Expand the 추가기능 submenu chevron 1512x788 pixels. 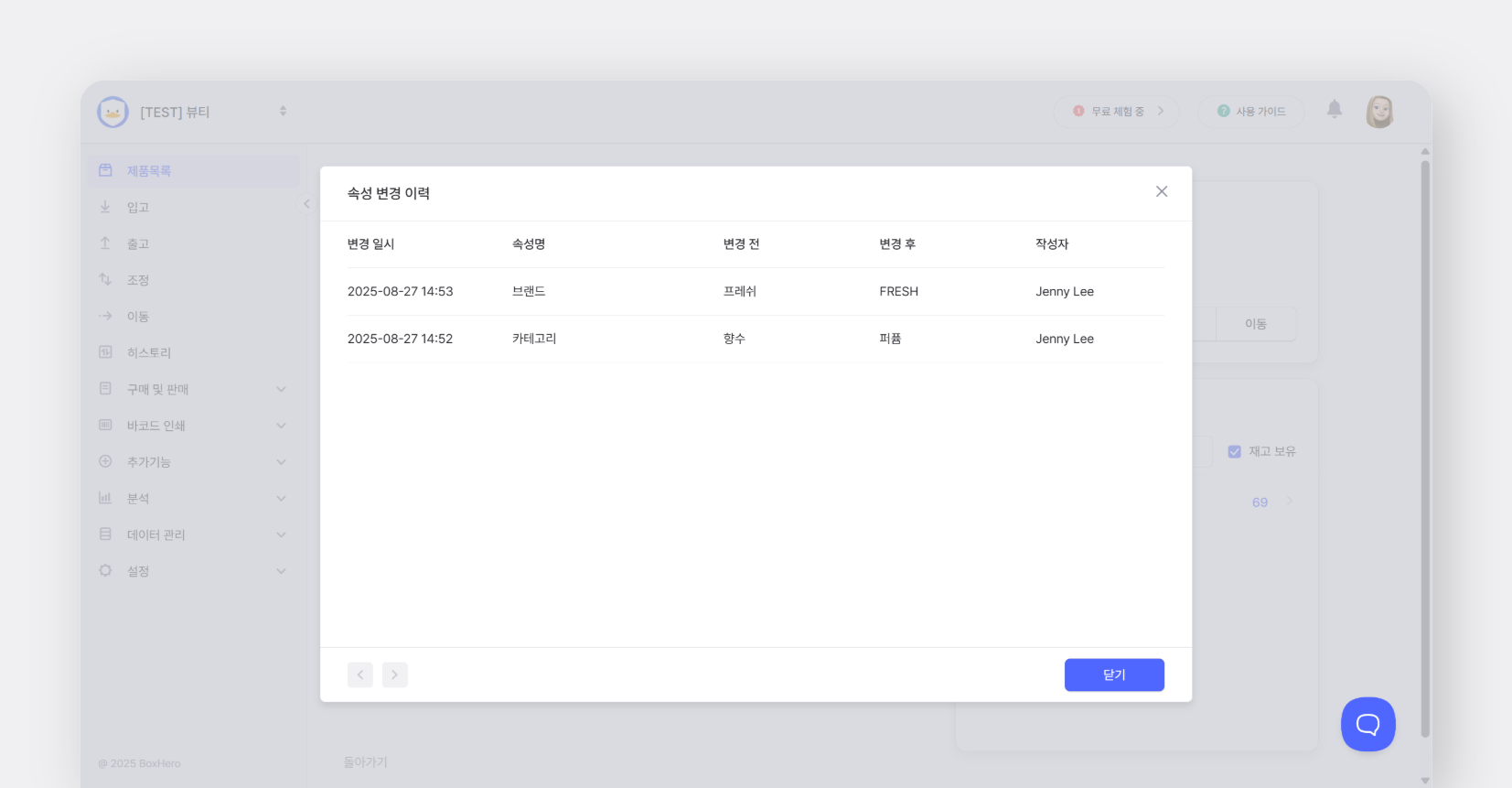pos(282,462)
